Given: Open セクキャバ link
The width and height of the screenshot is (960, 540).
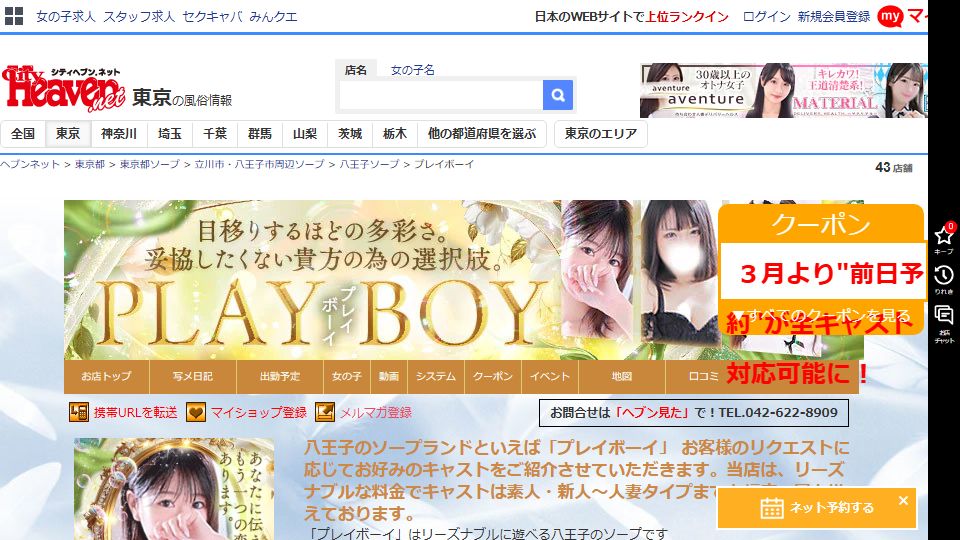Looking at the screenshot, I should [212, 17].
